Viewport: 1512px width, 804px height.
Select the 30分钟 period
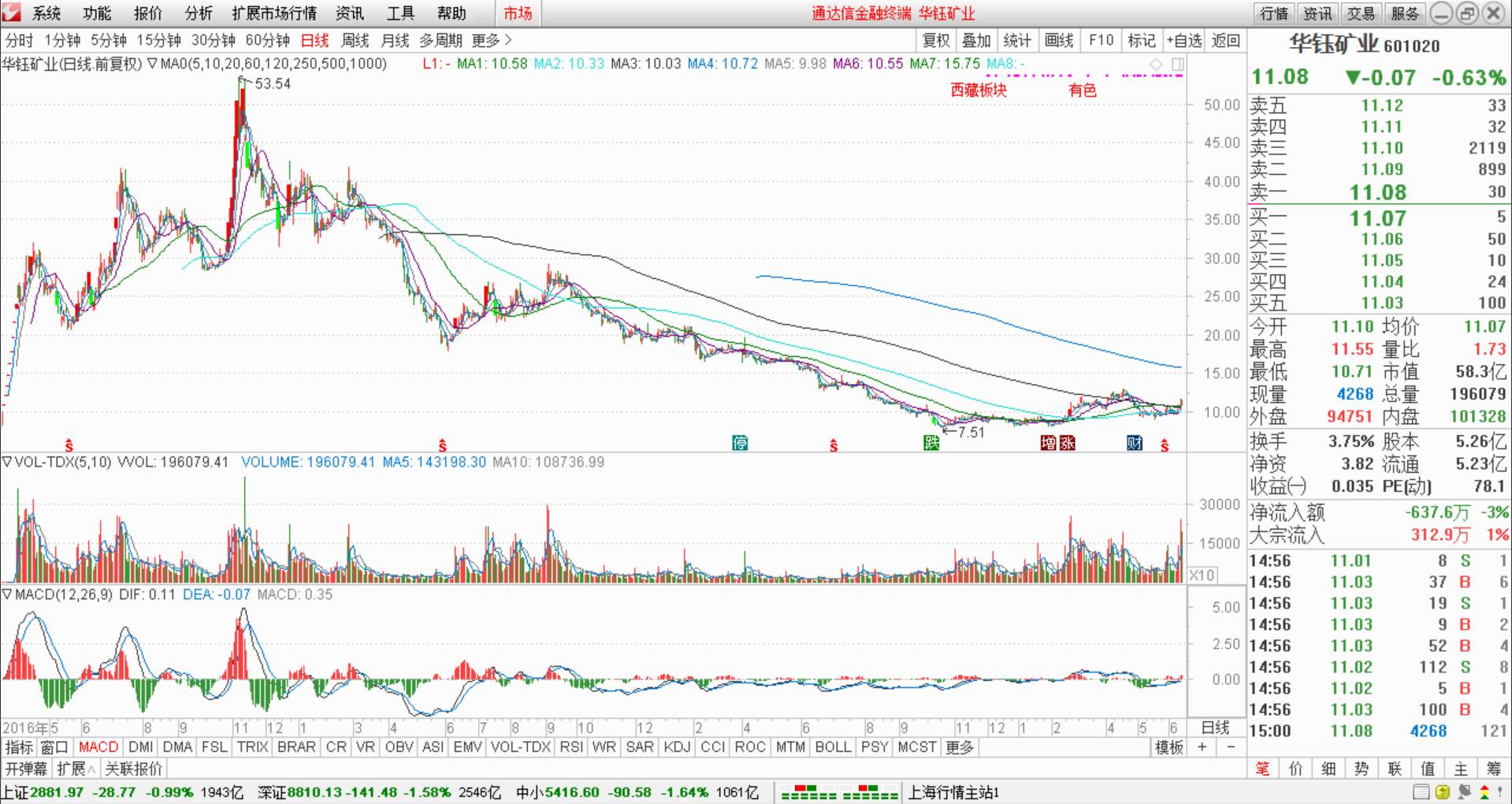214,40
